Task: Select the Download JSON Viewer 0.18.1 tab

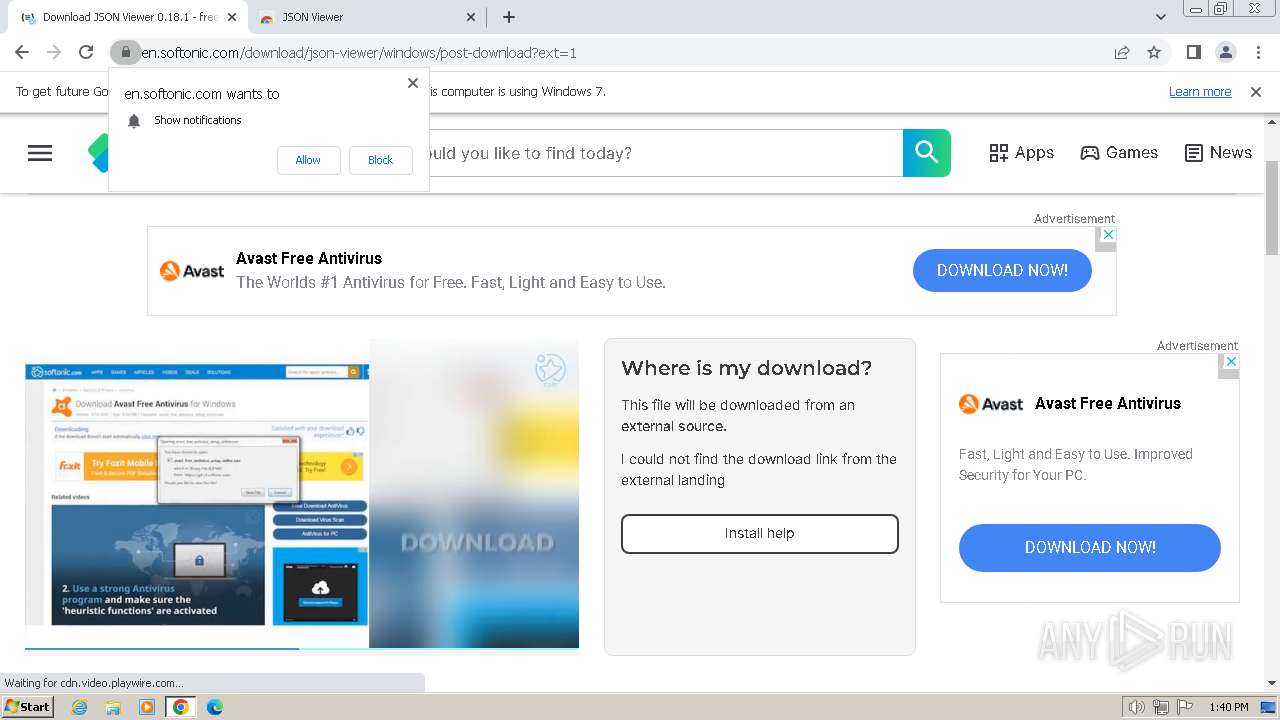Action: coord(129,17)
